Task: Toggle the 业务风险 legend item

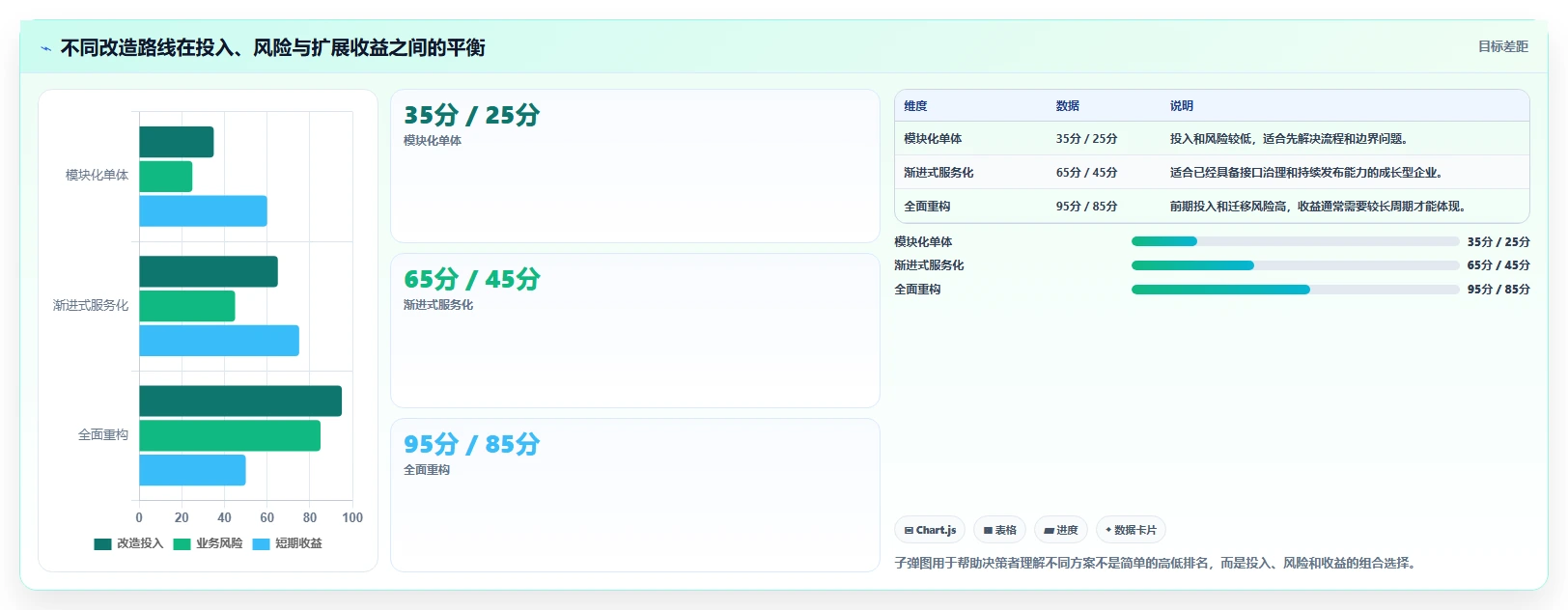Action: click(x=208, y=543)
